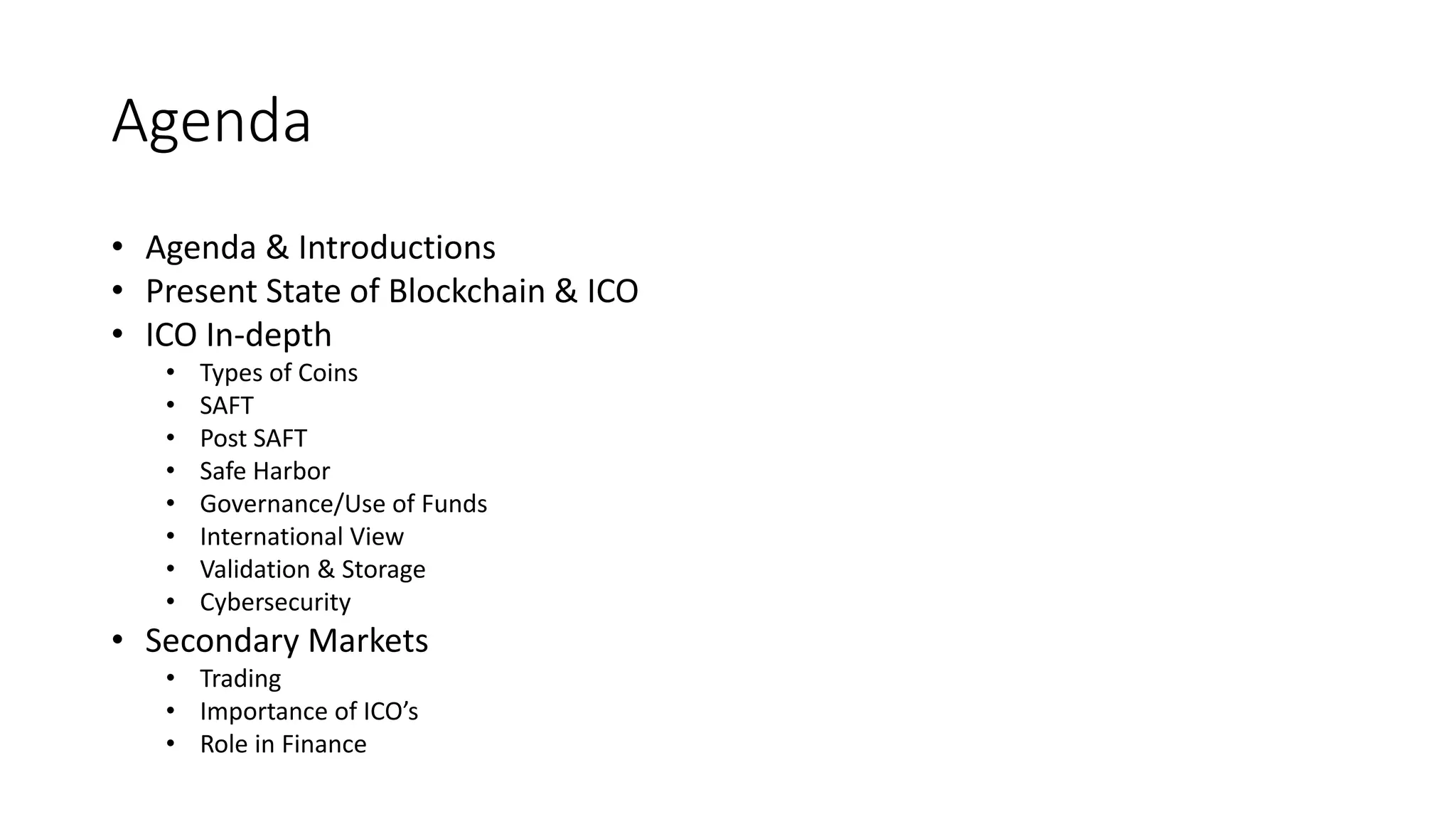Click the International View item
Viewport: 1456px width, 819px height.
click(x=301, y=536)
